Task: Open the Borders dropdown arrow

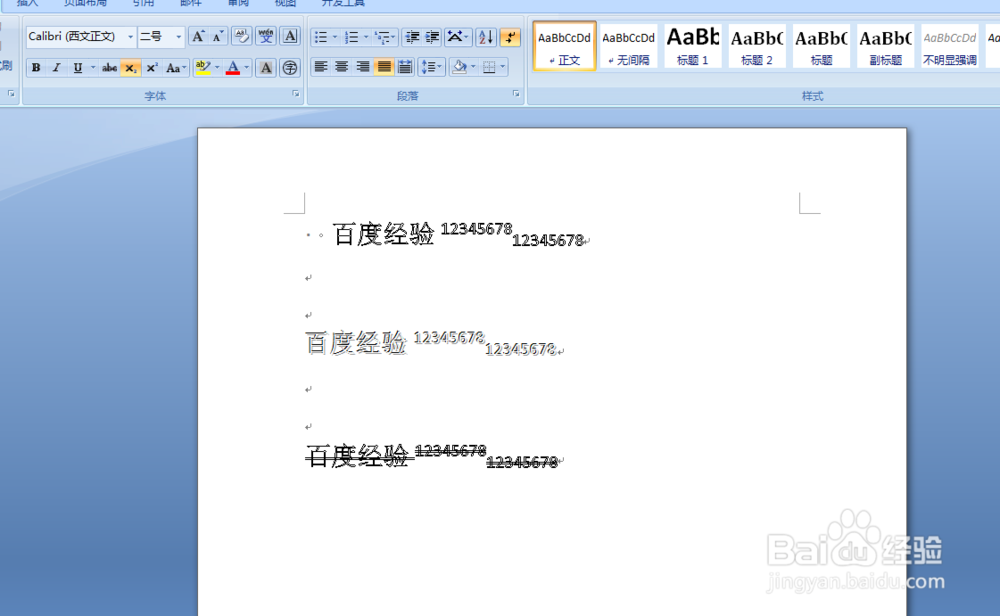Action: coord(503,67)
